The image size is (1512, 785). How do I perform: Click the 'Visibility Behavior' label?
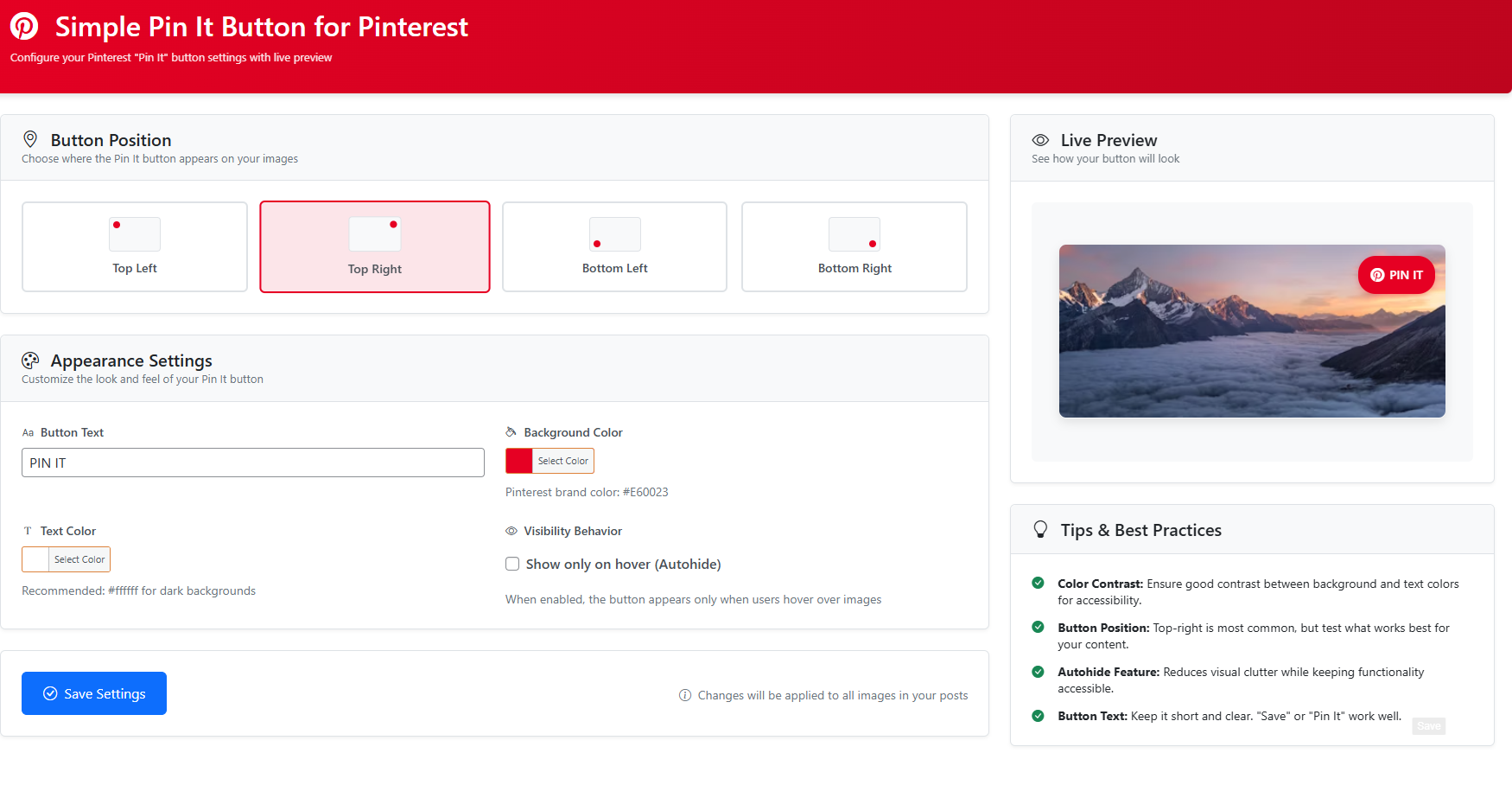573,531
